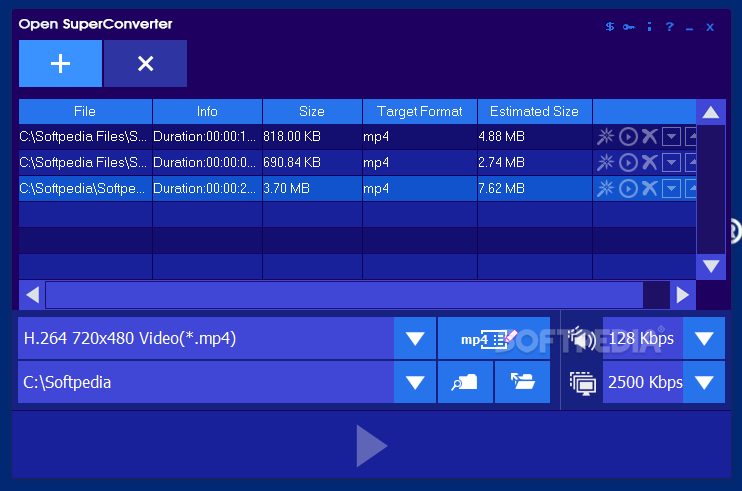Image resolution: width=742 pixels, height=491 pixels.
Task: Click the 128 Kbps audio bitrate value
Action: point(642,338)
